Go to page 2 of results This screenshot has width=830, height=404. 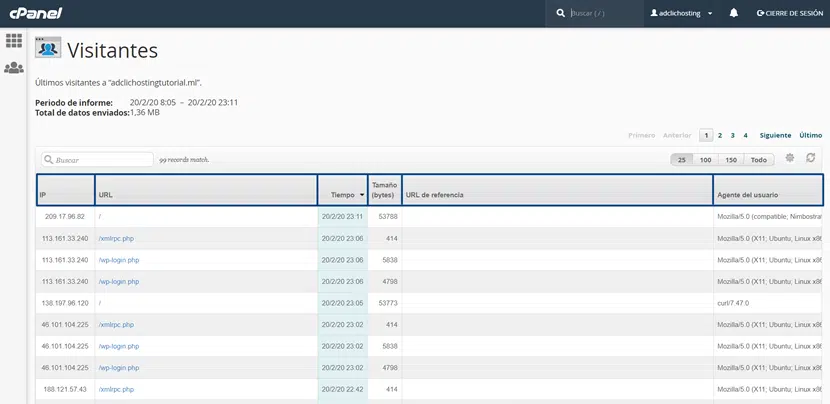719,135
